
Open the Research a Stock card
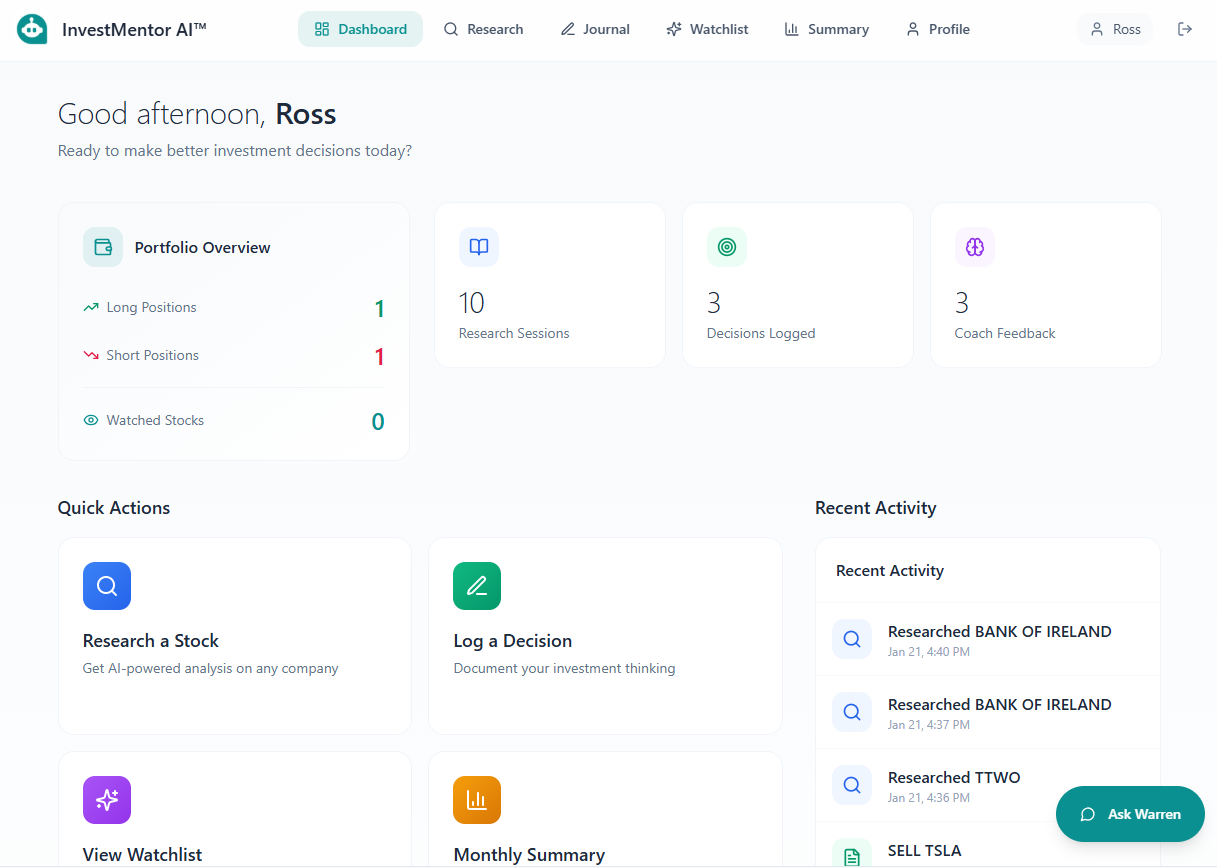pyautogui.click(x=235, y=636)
